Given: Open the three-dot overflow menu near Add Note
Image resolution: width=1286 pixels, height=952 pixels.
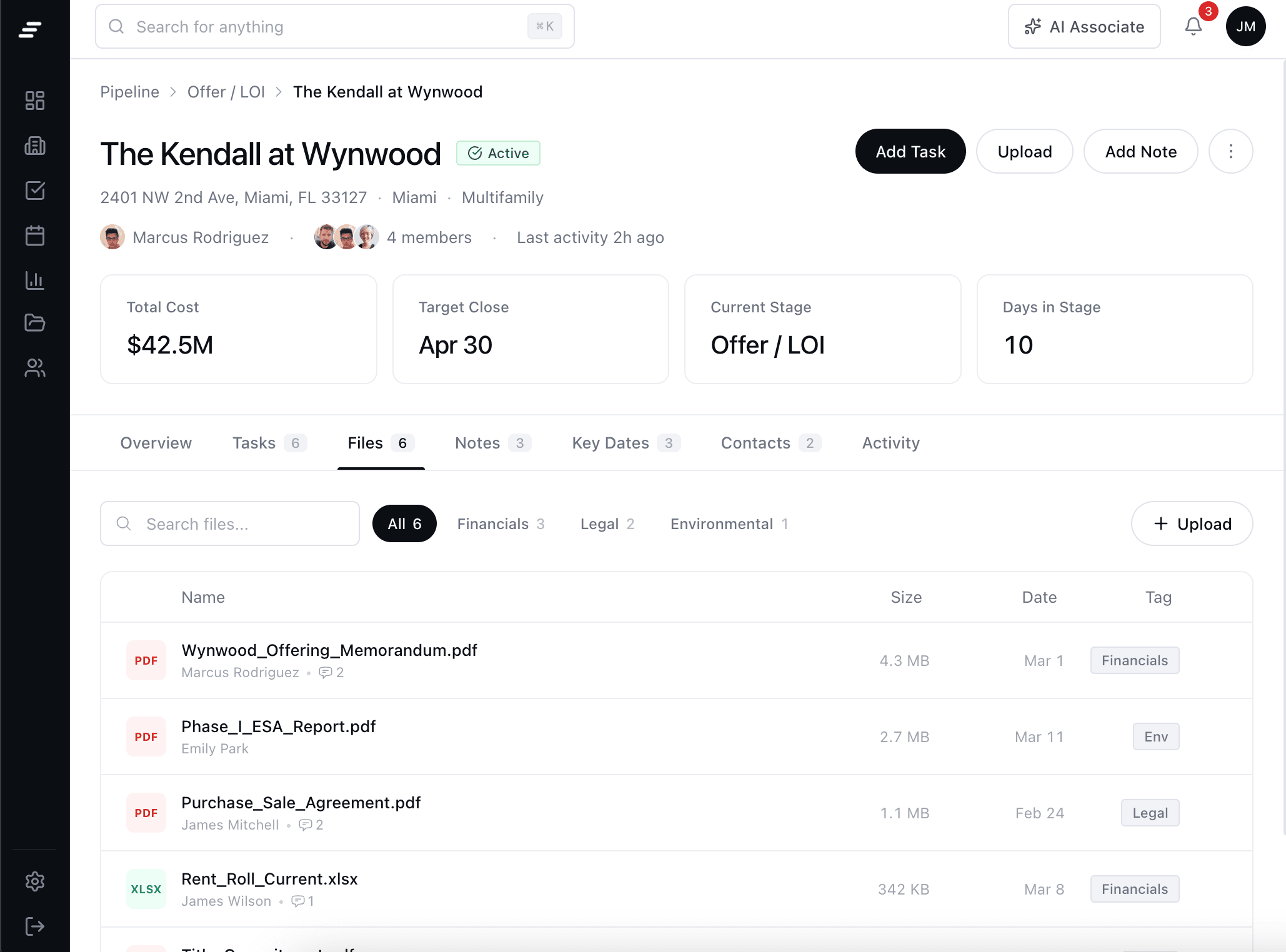Looking at the screenshot, I should coord(1230,151).
